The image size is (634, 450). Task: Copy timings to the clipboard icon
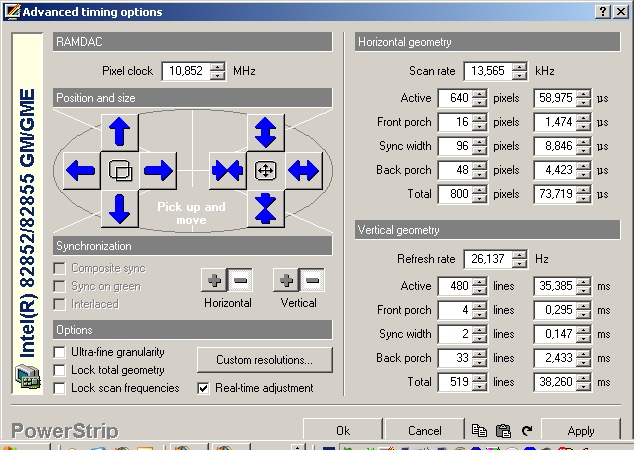(480, 431)
